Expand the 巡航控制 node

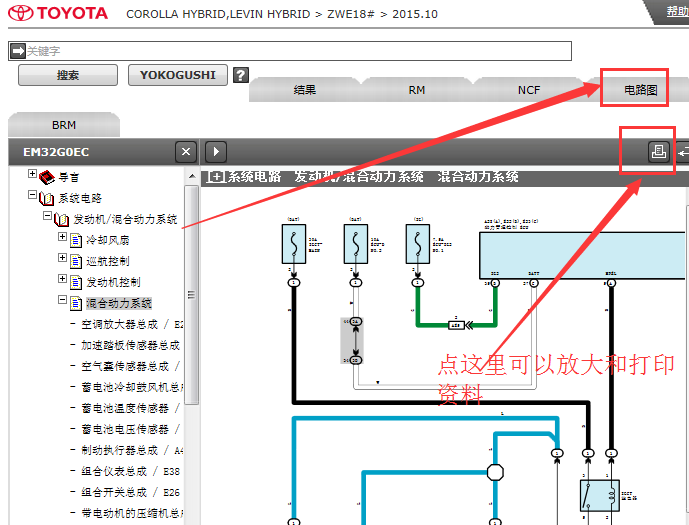(x=62, y=257)
